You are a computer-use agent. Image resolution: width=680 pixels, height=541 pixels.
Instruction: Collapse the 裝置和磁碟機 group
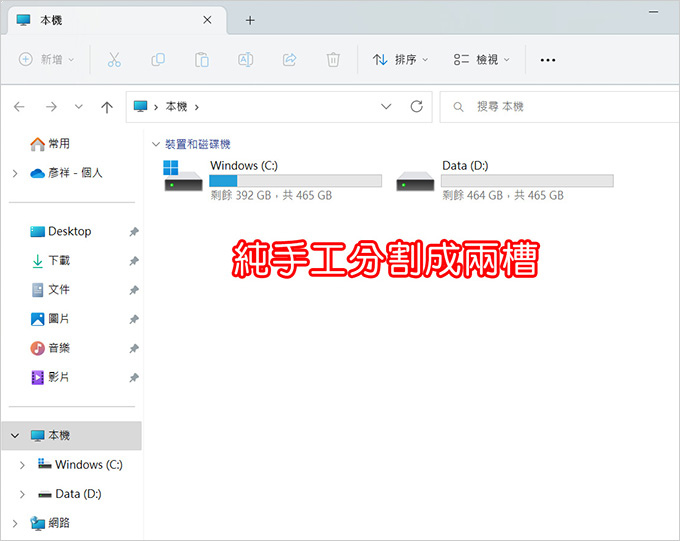pos(156,144)
